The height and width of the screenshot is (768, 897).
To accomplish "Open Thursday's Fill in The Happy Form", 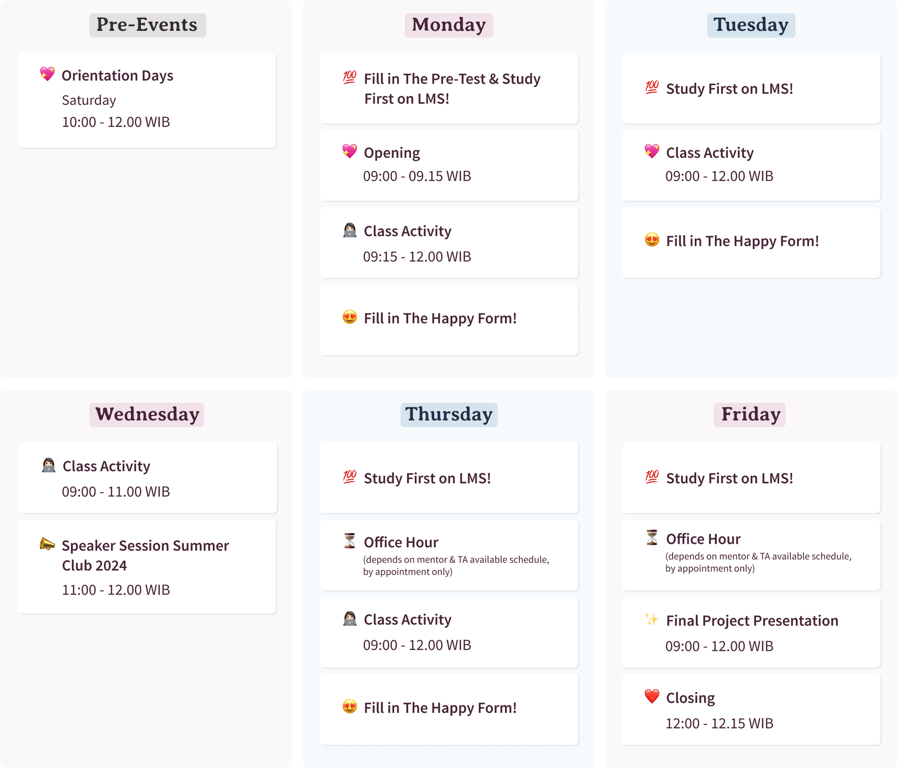I will click(448, 709).
